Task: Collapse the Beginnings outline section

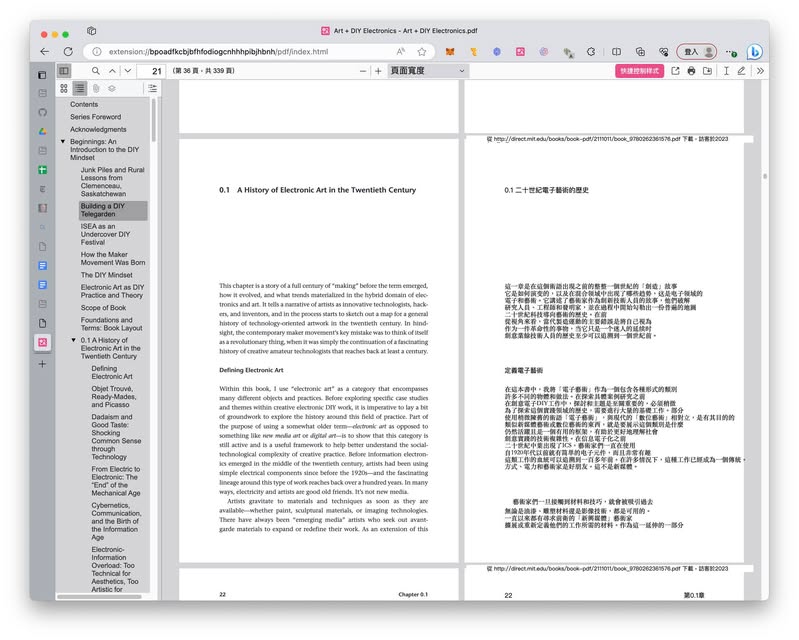Action: 63,143
